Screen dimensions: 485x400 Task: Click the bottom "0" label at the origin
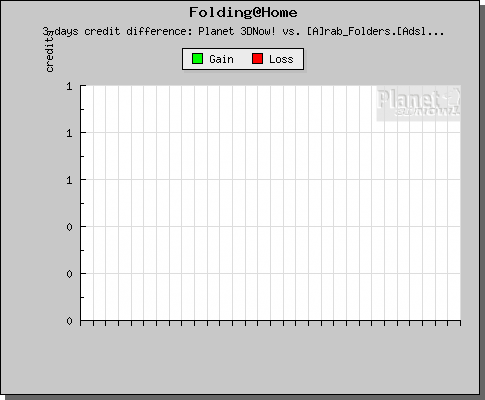[69, 321]
